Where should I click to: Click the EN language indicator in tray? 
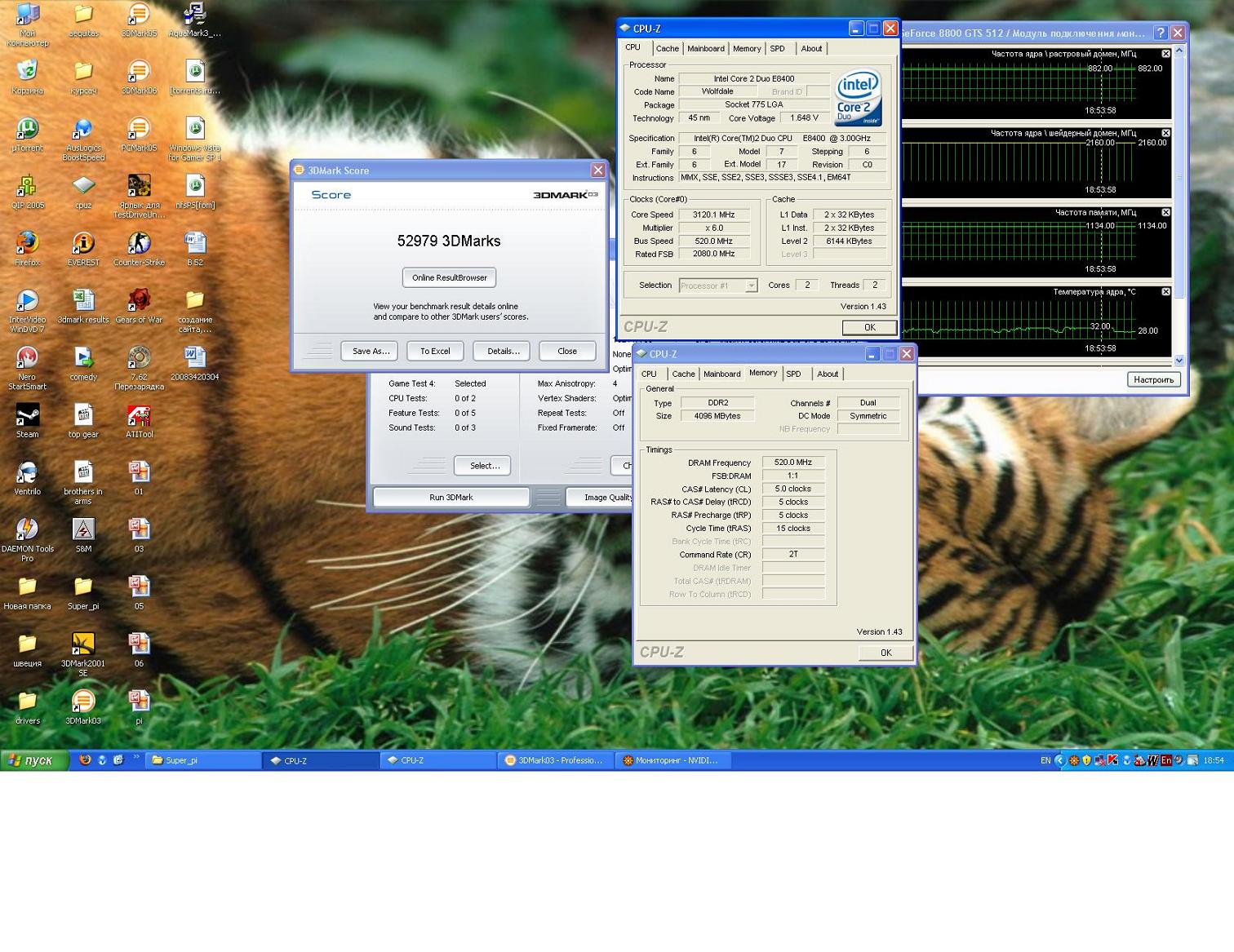1045,760
